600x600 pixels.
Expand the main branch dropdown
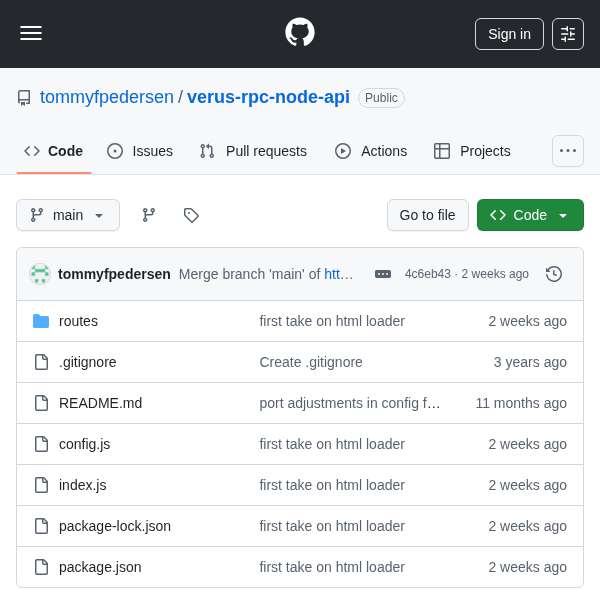[68, 215]
